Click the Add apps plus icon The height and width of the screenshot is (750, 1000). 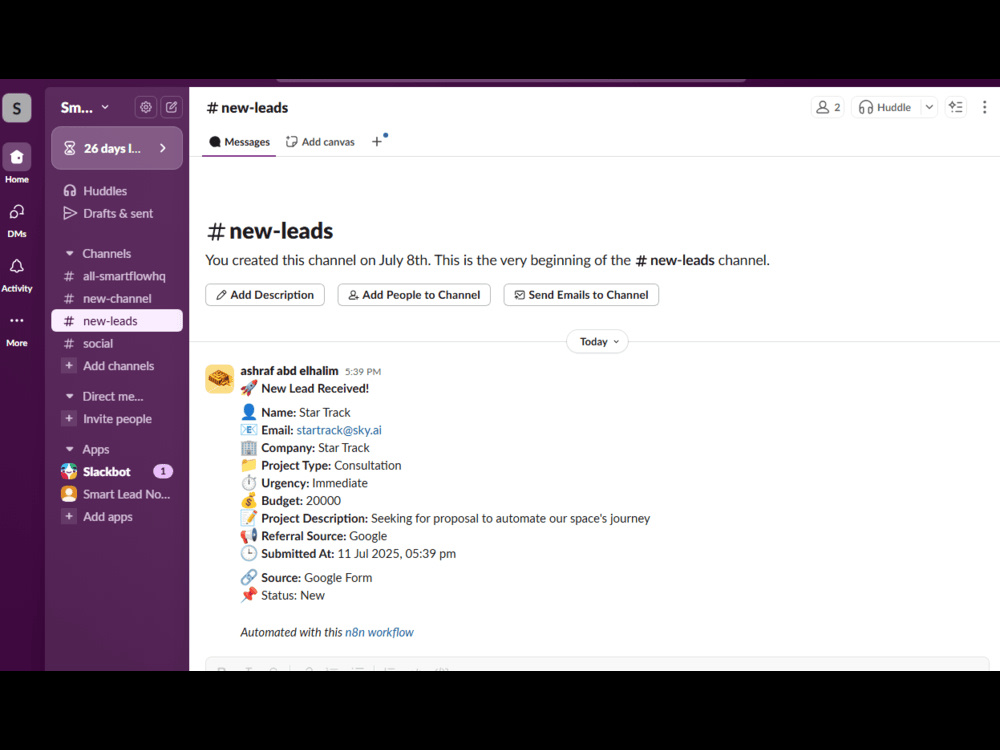click(x=69, y=516)
